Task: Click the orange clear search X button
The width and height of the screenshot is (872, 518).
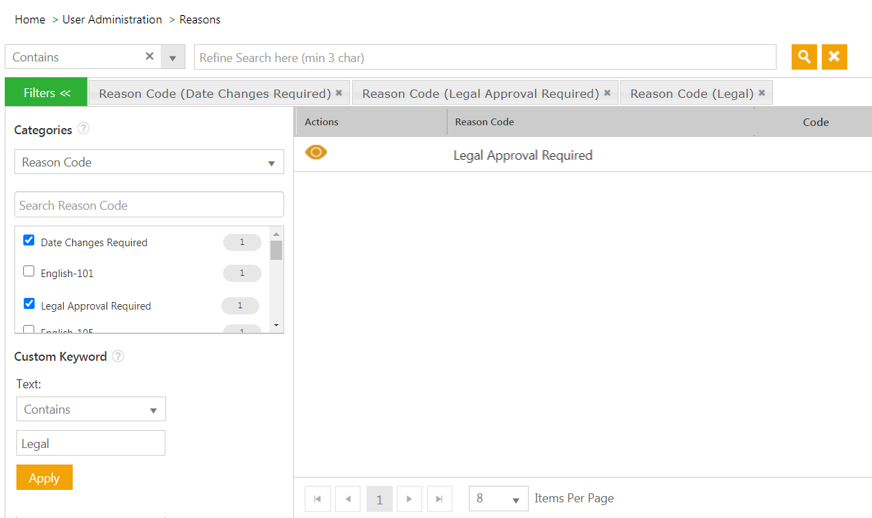Action: tap(835, 57)
